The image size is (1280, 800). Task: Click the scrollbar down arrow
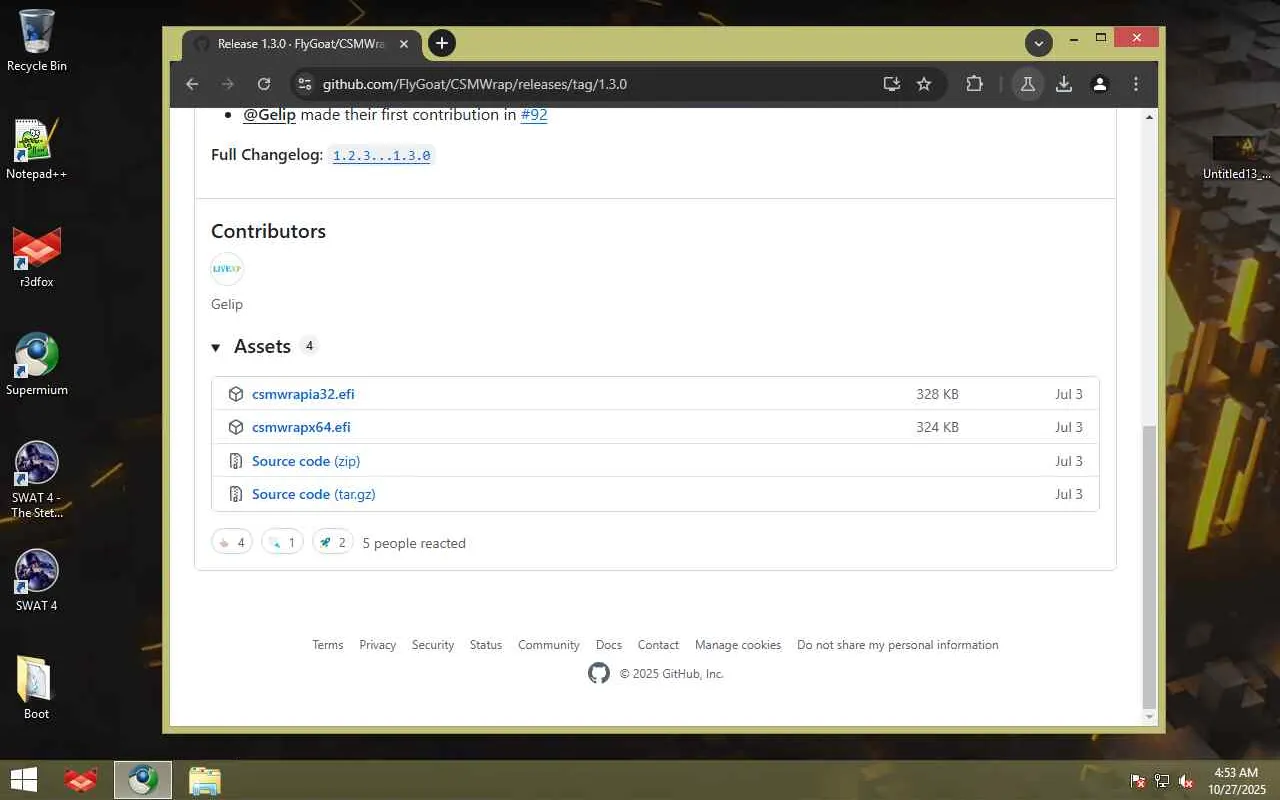[1149, 717]
